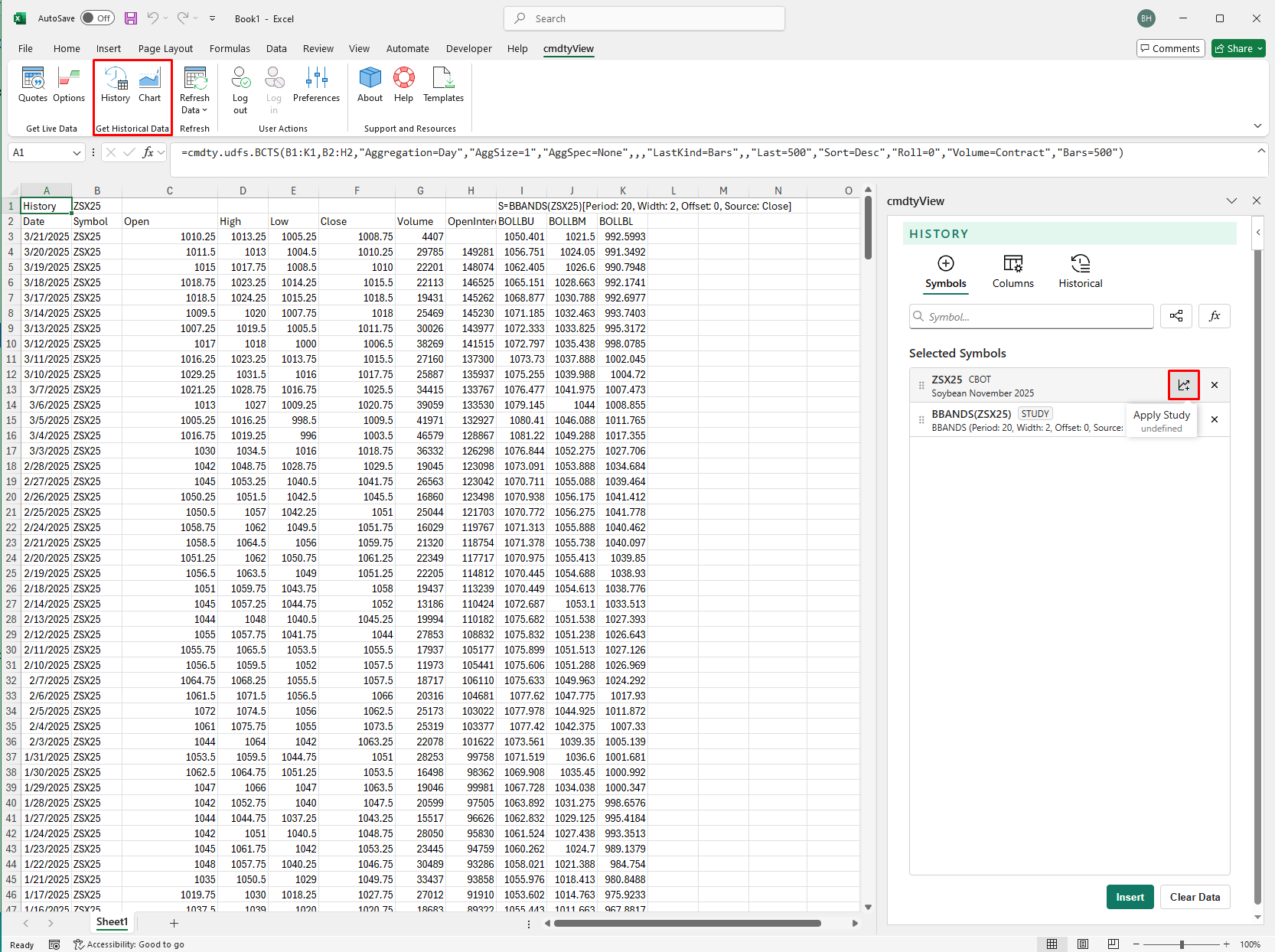Switch to Page Break Preview
This screenshot has height=952, width=1275.
pos(1114,944)
